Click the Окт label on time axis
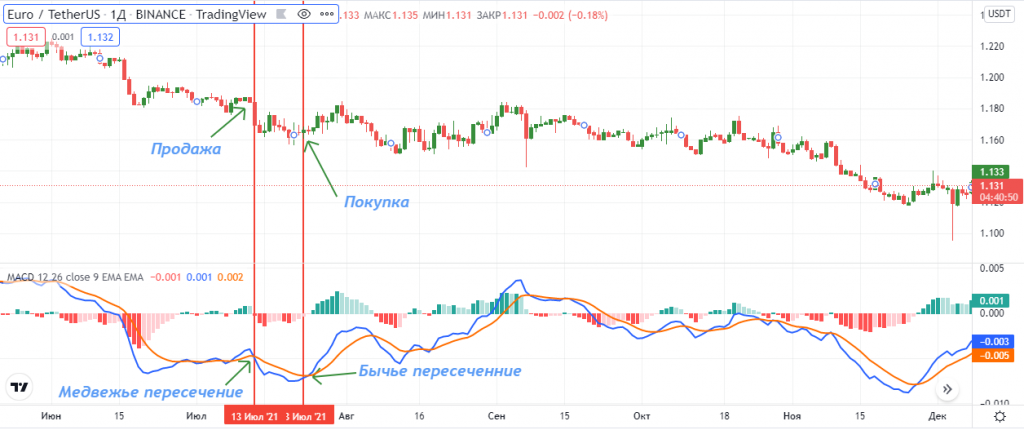Viewport: 1024px width, 430px height. (641, 416)
